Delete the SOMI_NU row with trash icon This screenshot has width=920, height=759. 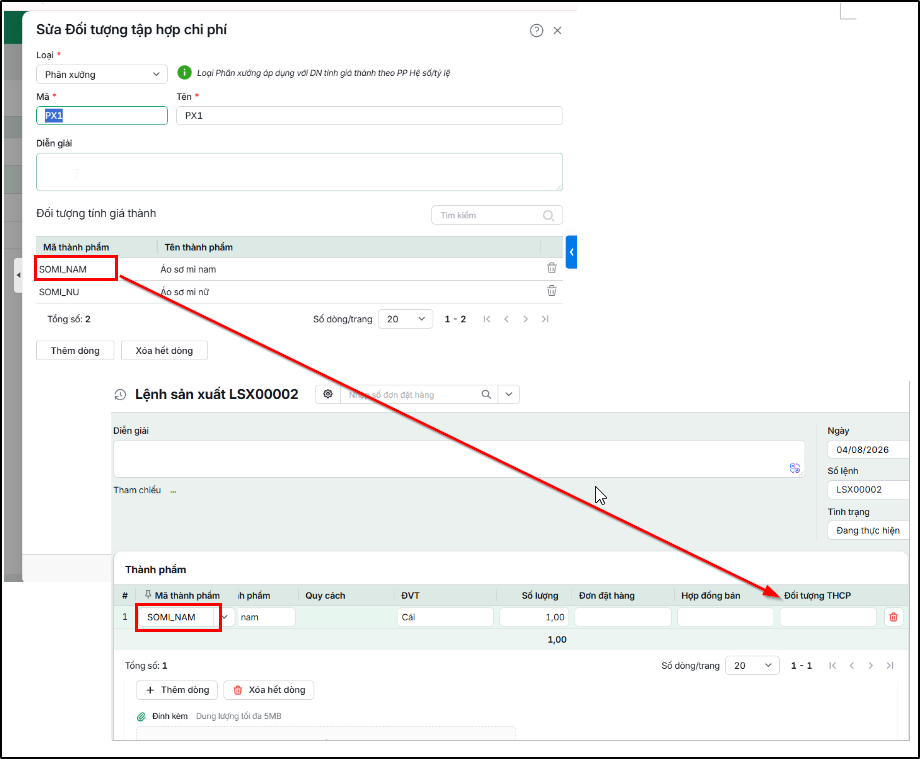click(552, 290)
